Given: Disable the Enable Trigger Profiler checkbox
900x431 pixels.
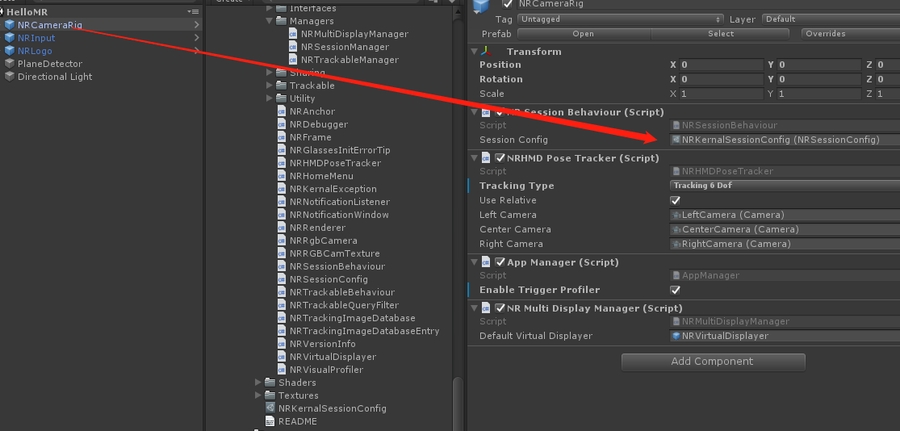Looking at the screenshot, I should coord(675,290).
